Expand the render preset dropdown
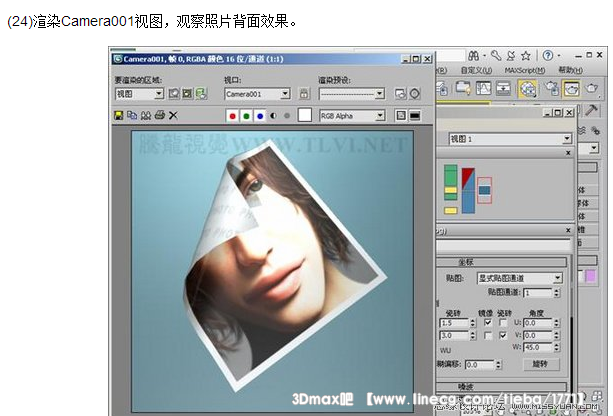 [x=380, y=94]
